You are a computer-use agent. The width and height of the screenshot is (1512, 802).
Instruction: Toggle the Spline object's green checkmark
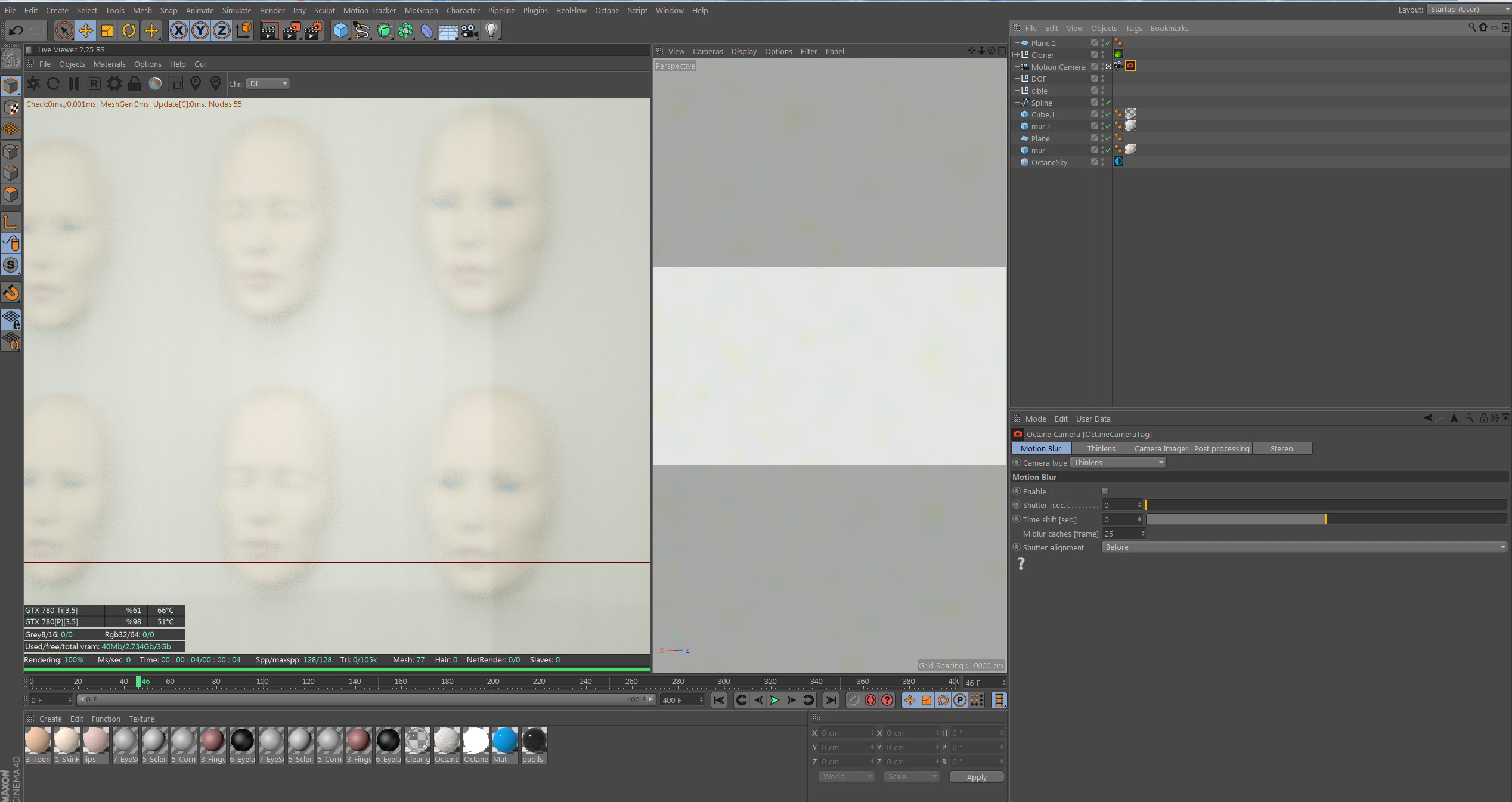1108,103
